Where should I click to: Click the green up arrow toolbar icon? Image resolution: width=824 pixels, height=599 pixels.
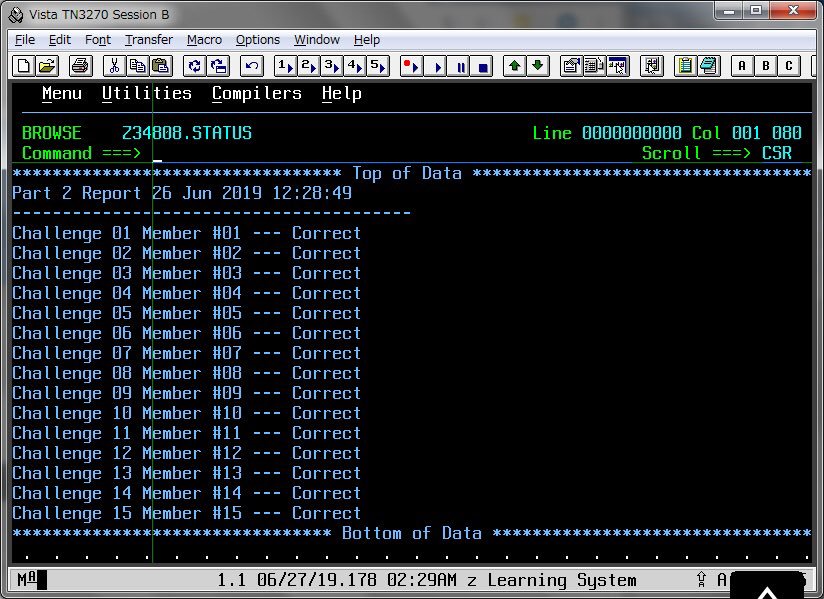(515, 65)
